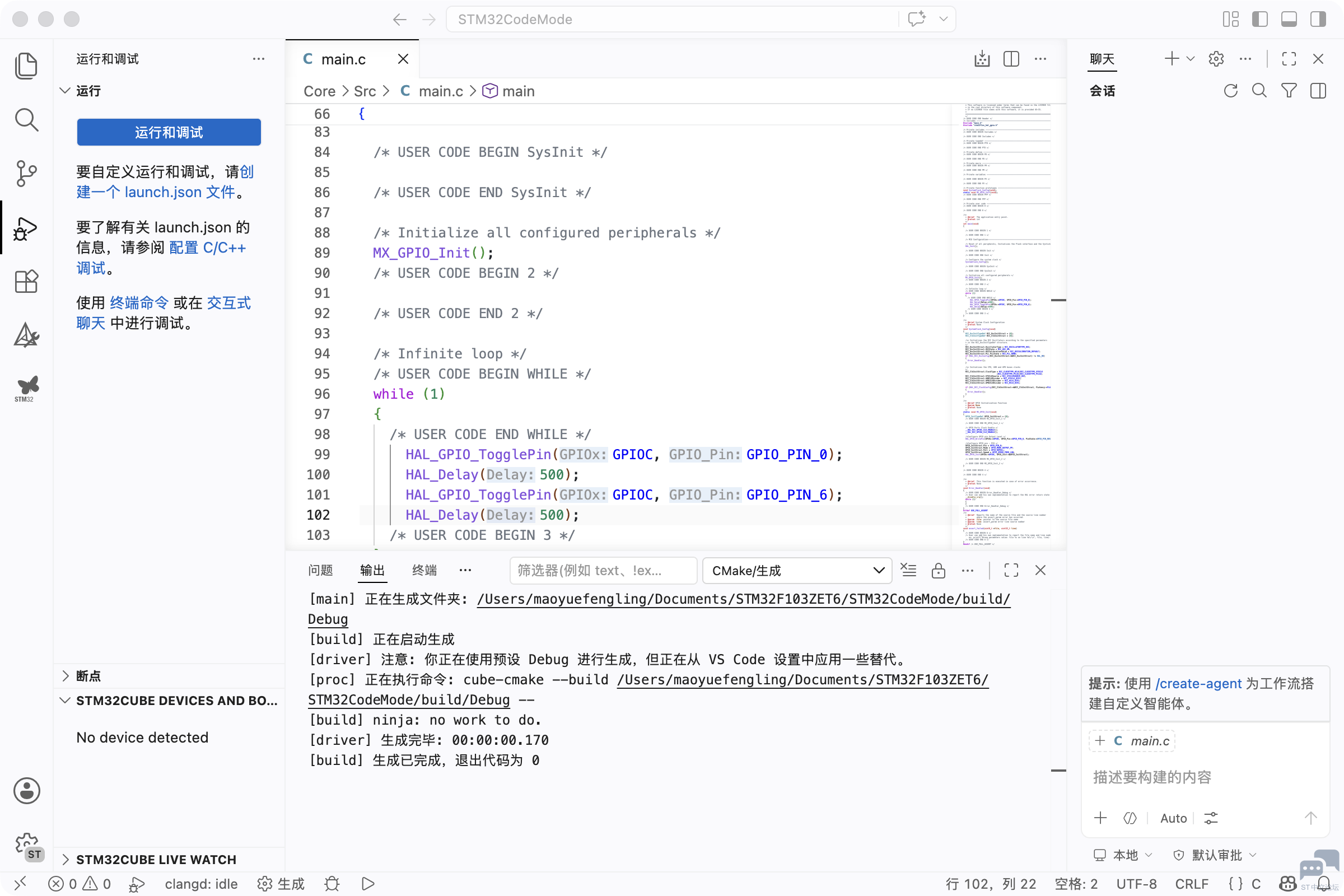Switch to the 终端 panel tab
The width and height of the screenshot is (1344, 896).
click(x=424, y=570)
